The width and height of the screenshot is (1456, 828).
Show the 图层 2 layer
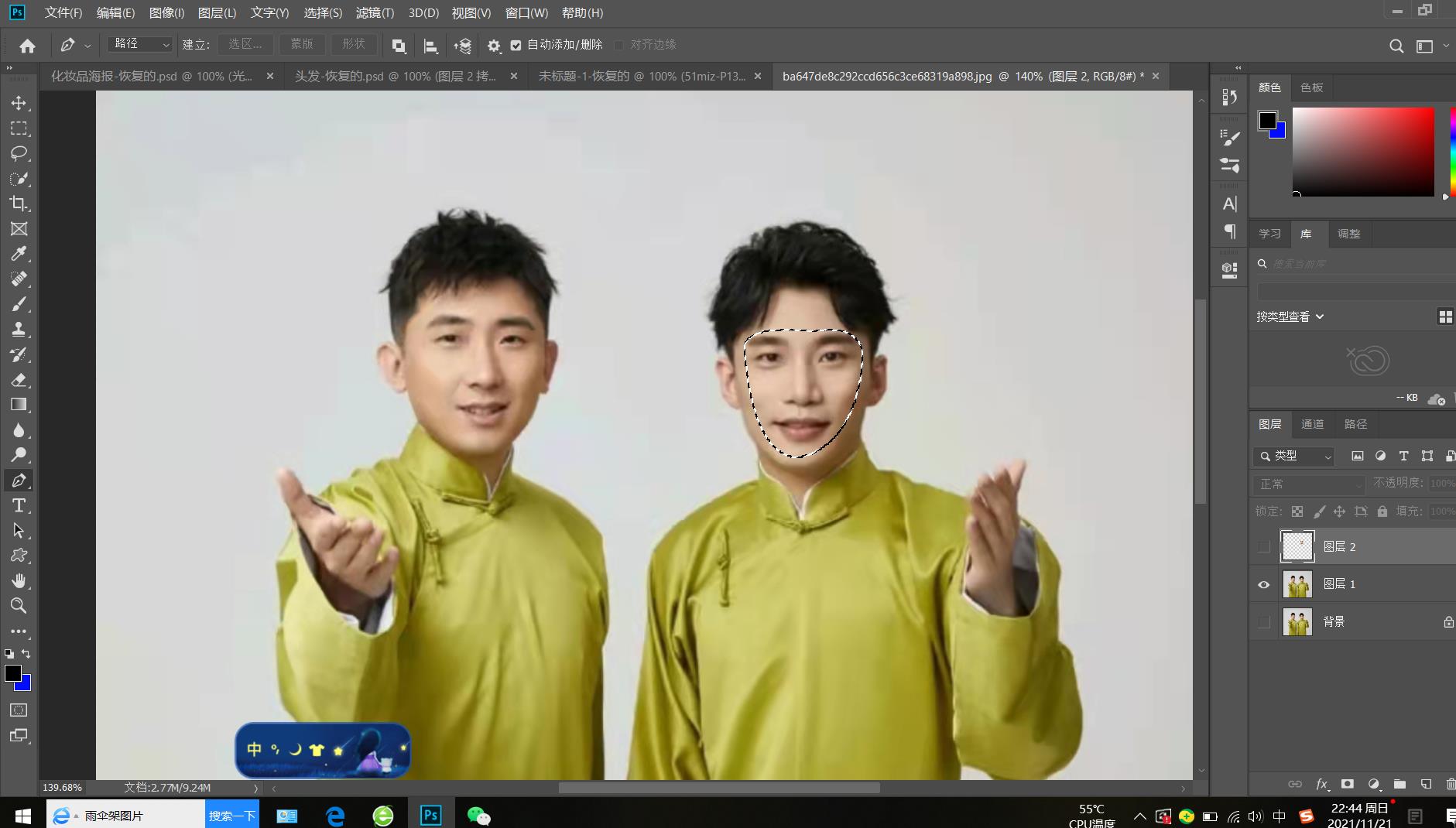(1264, 547)
